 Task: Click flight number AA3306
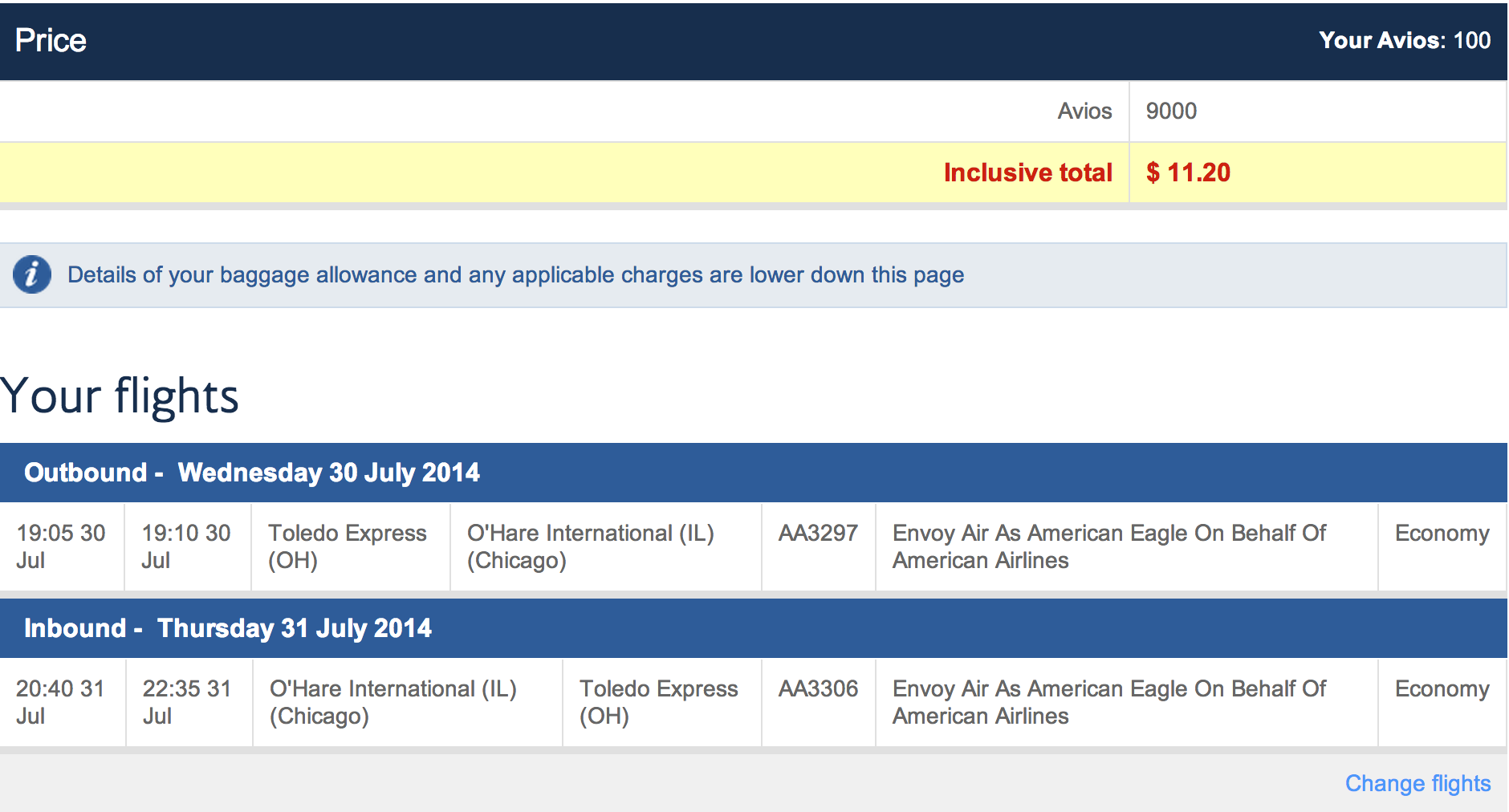pyautogui.click(x=818, y=688)
